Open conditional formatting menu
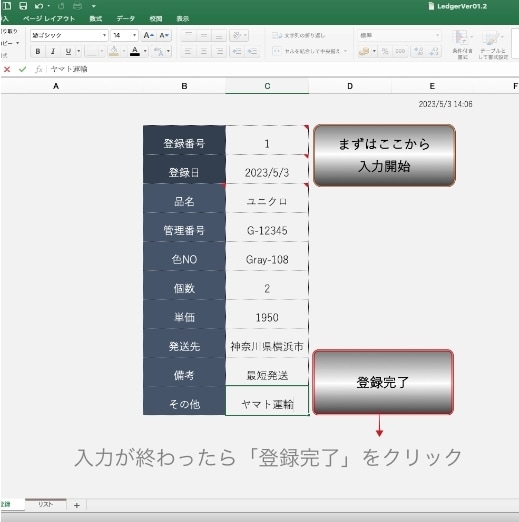The width and height of the screenshot is (519, 522). [x=462, y=44]
